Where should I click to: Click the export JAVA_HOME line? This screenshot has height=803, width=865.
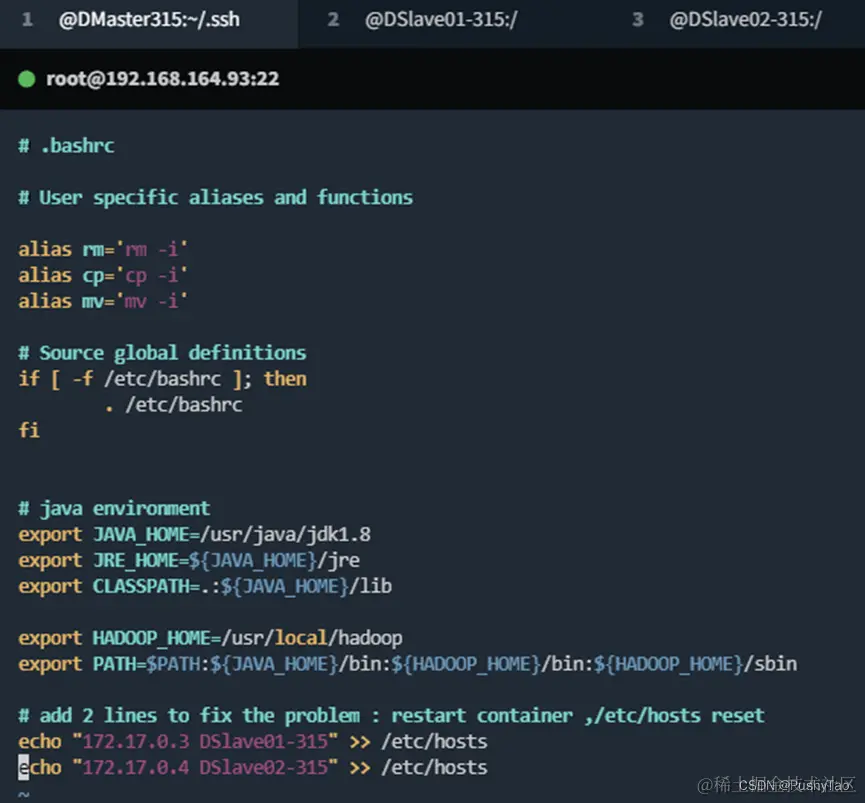(194, 534)
